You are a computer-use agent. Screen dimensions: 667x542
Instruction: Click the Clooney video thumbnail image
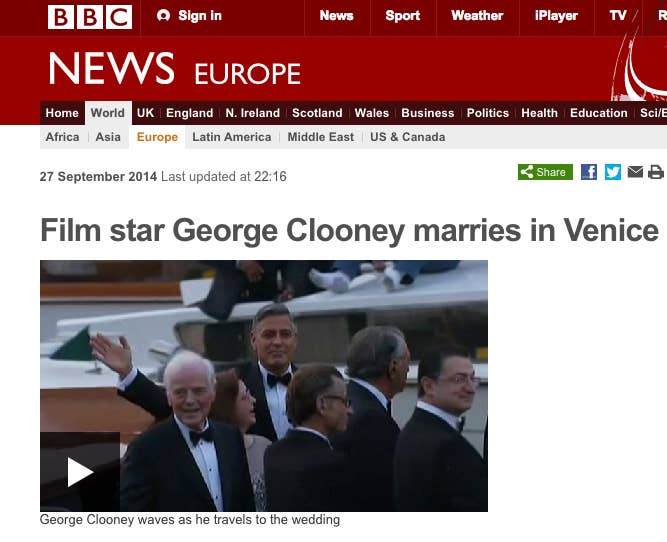(264, 386)
